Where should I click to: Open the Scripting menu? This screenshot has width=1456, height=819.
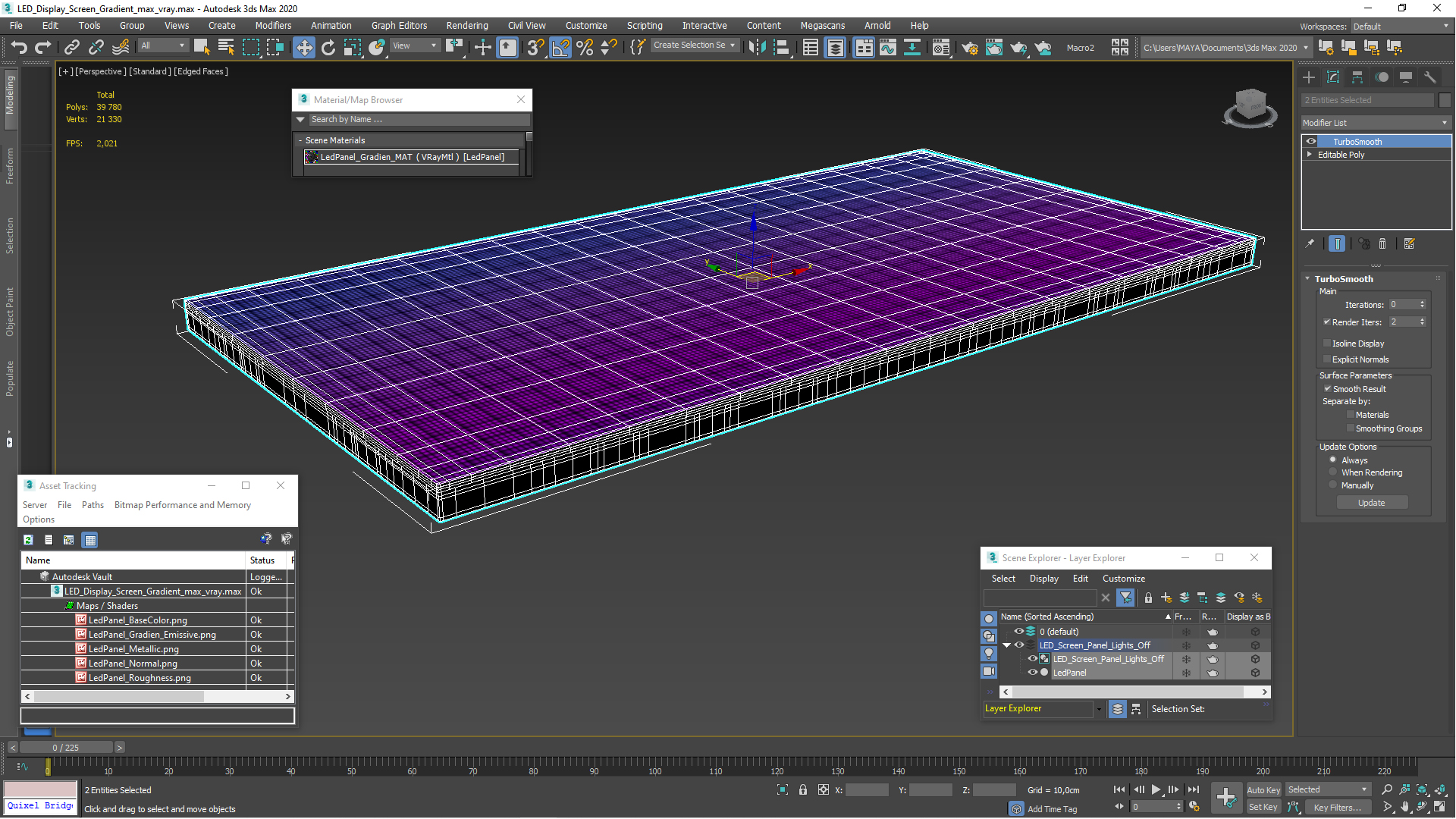645,26
